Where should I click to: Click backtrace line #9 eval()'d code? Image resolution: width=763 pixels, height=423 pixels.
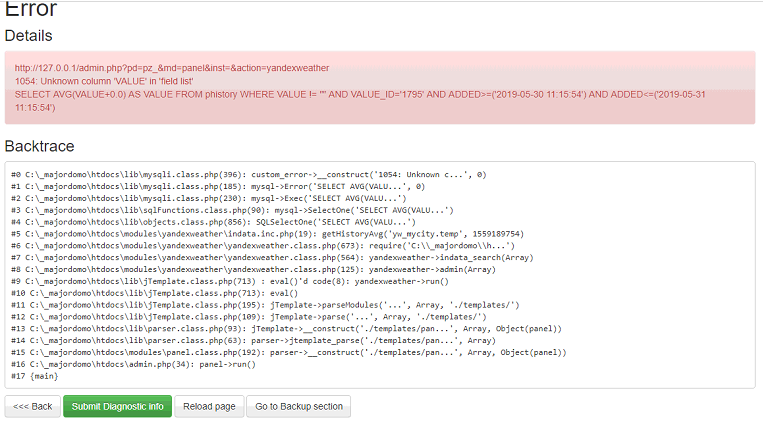coord(230,281)
